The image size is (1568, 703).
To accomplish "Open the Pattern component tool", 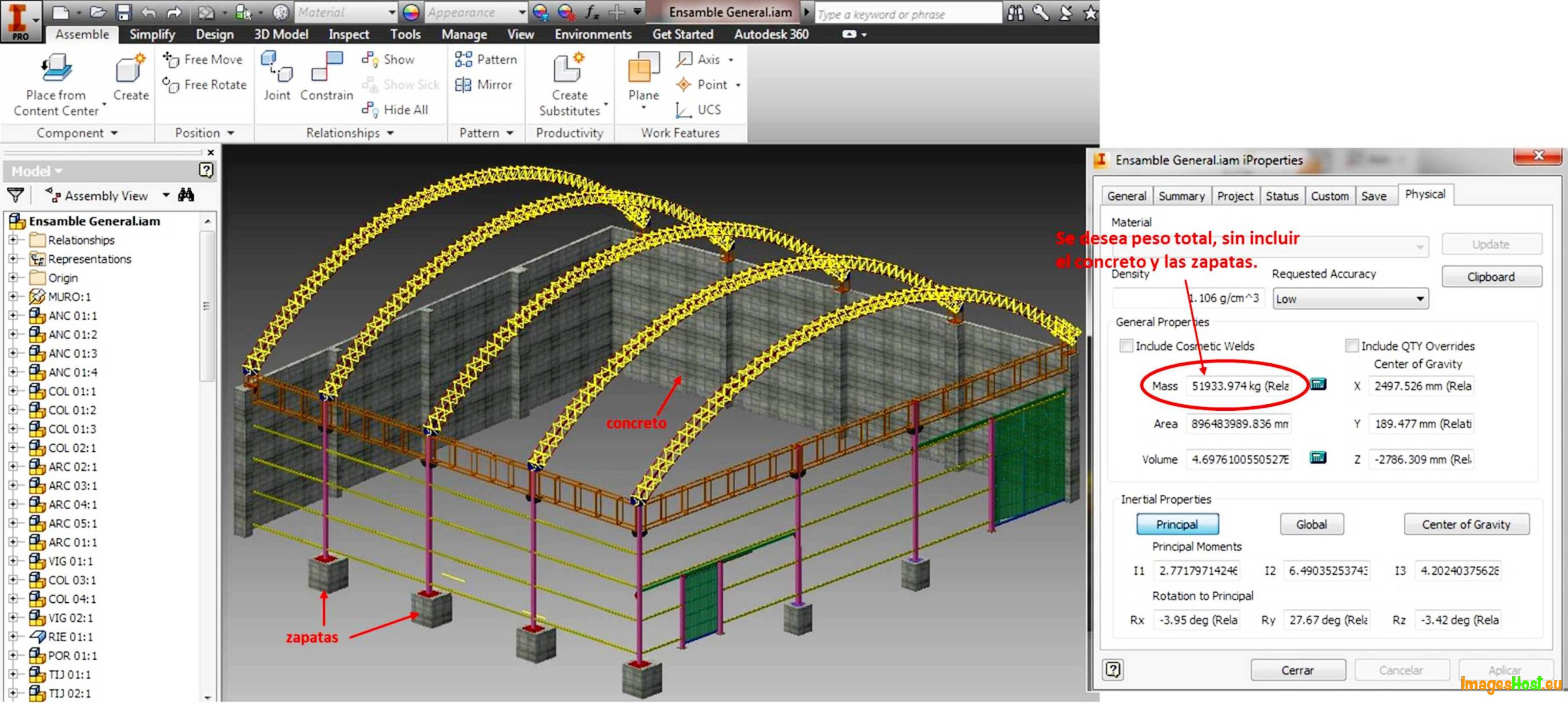I will (x=486, y=59).
